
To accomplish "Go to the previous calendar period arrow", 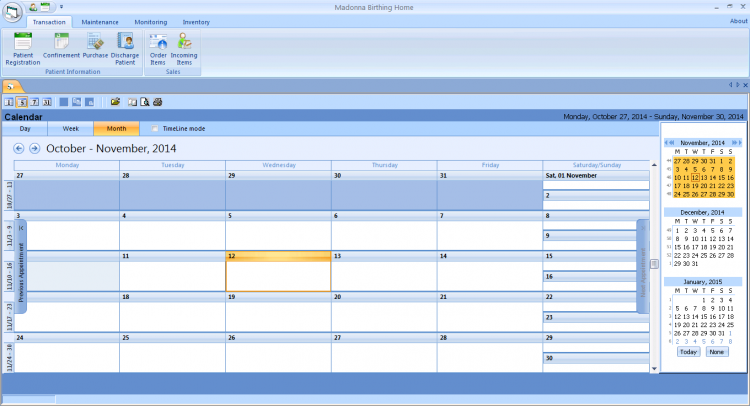I will [x=19, y=148].
